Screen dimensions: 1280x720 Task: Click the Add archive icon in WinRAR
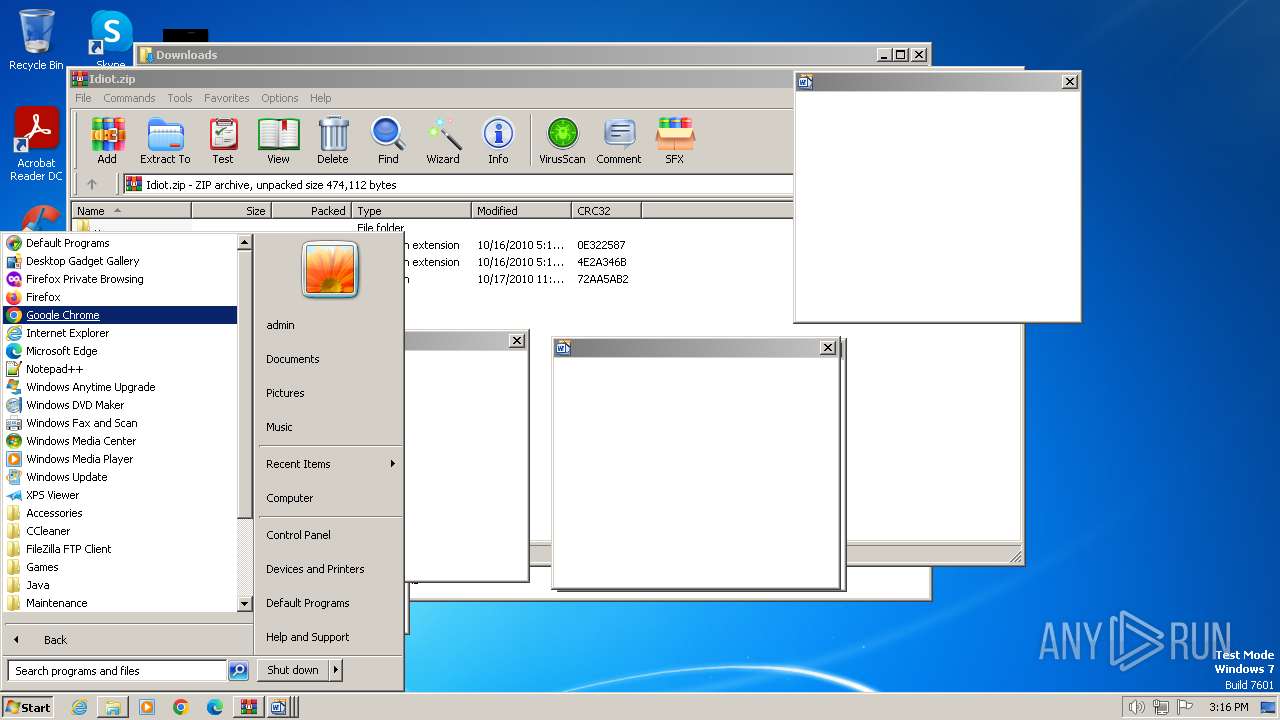coord(107,141)
